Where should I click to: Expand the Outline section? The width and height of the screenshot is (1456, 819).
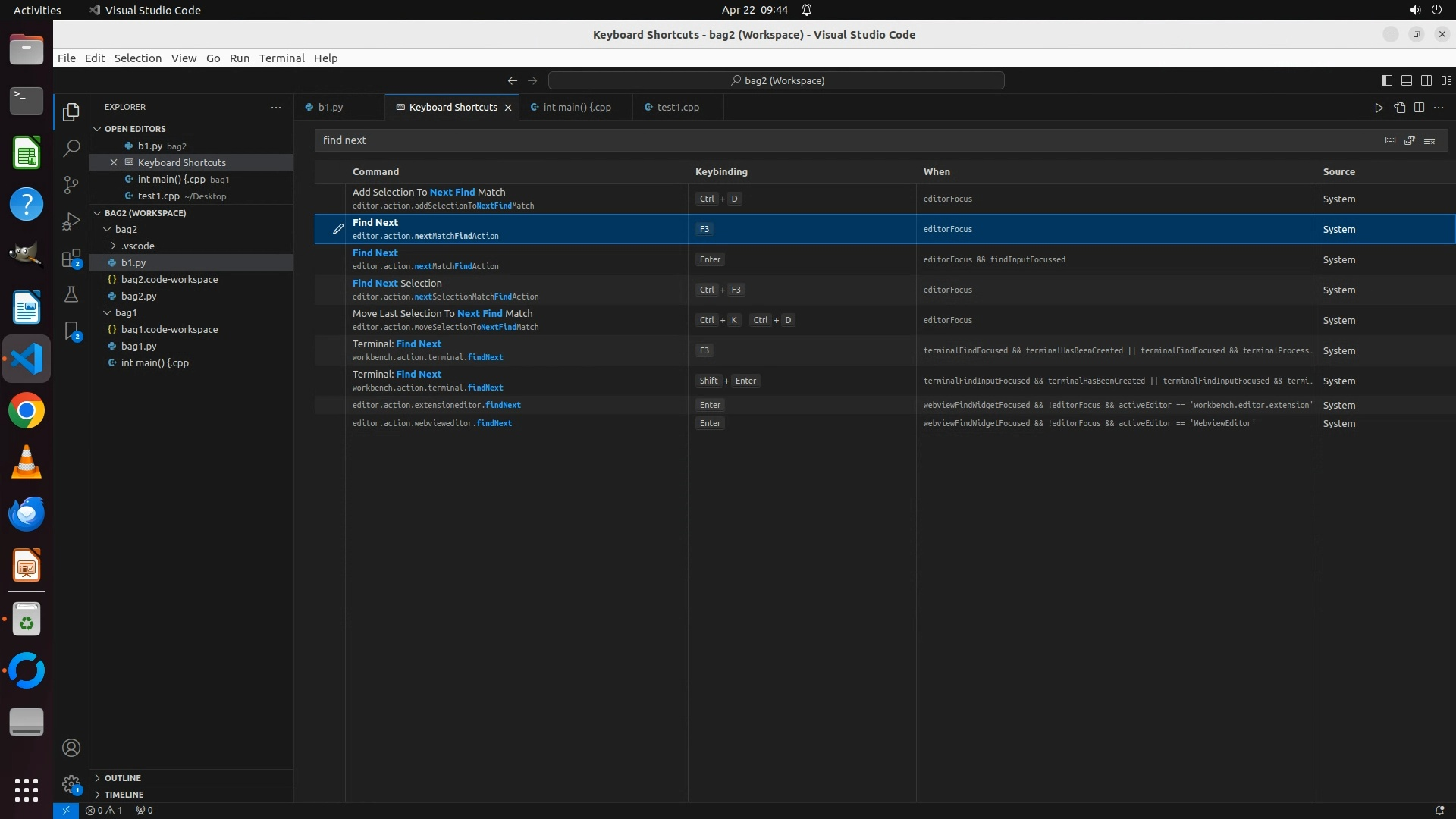[x=122, y=778]
